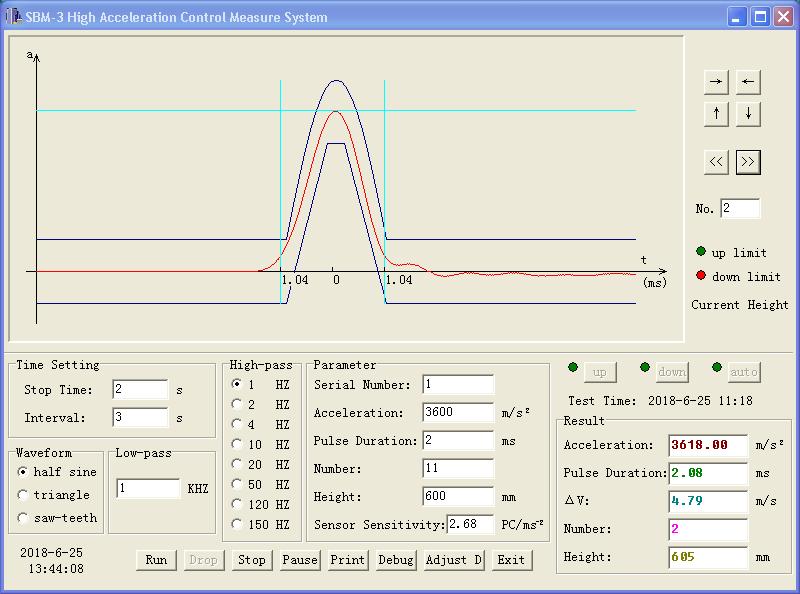Focus the Parameter Number field

458,468
